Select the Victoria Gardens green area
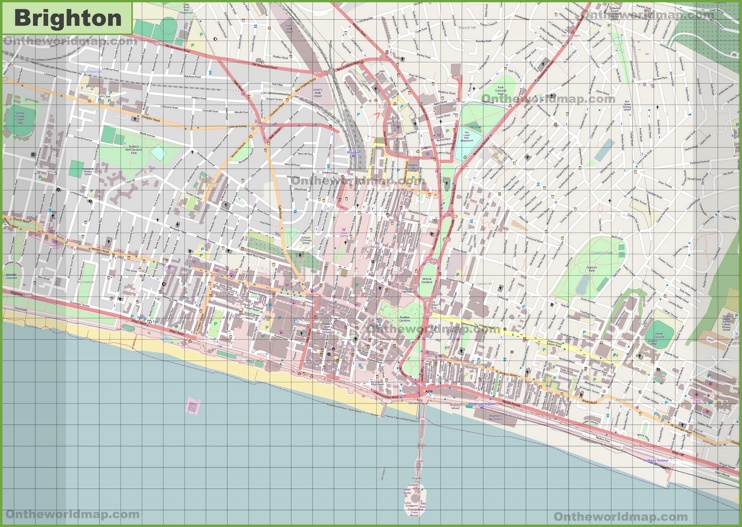 coord(427,280)
